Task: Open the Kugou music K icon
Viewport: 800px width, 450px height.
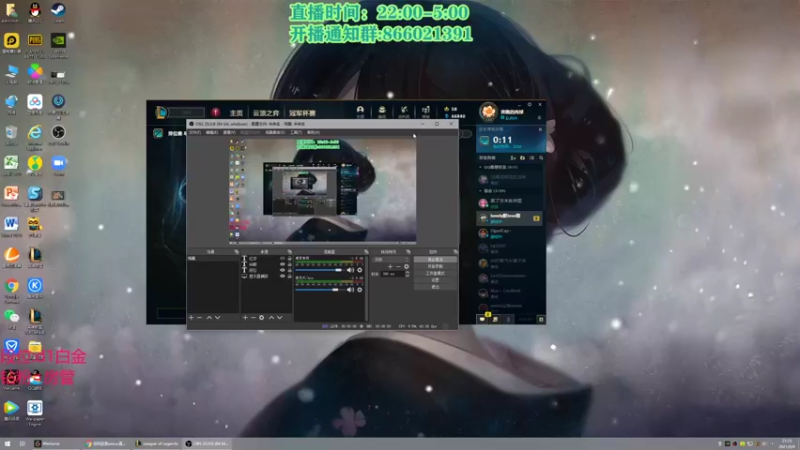Action: pos(35,286)
